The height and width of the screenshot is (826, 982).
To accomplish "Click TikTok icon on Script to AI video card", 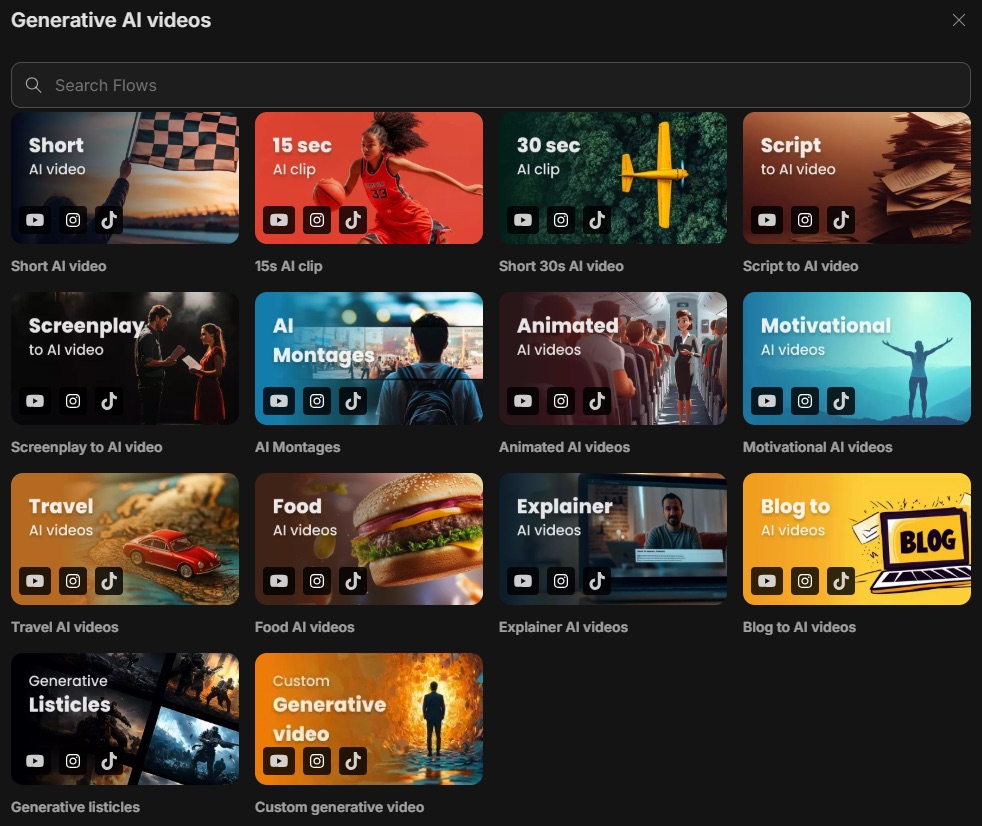I will pyautogui.click(x=841, y=220).
